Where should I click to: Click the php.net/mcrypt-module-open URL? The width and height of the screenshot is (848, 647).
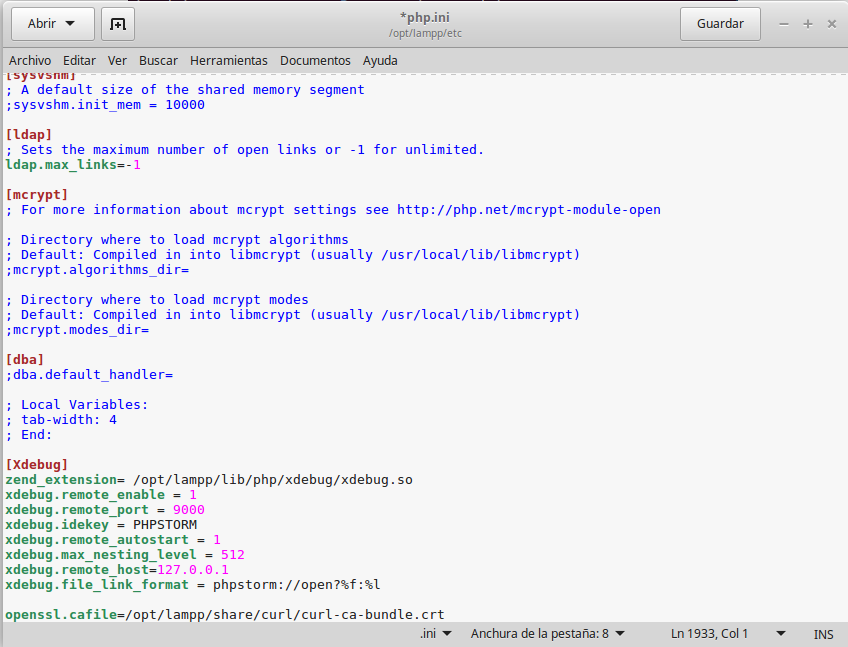coord(529,210)
